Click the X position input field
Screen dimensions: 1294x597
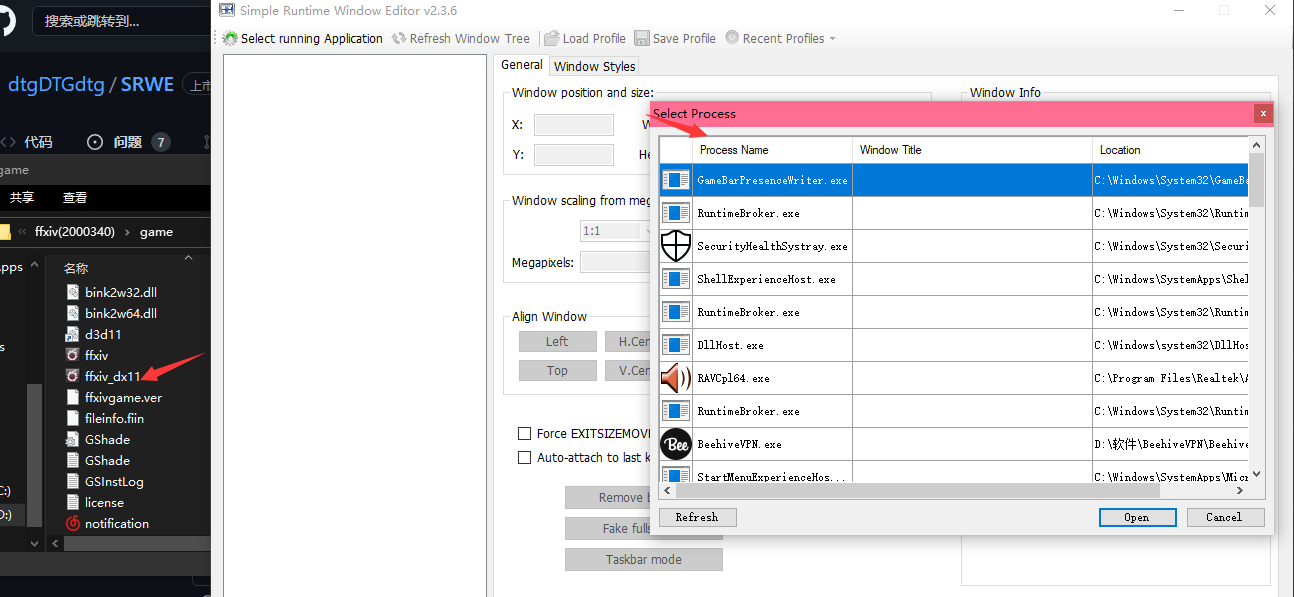(573, 125)
